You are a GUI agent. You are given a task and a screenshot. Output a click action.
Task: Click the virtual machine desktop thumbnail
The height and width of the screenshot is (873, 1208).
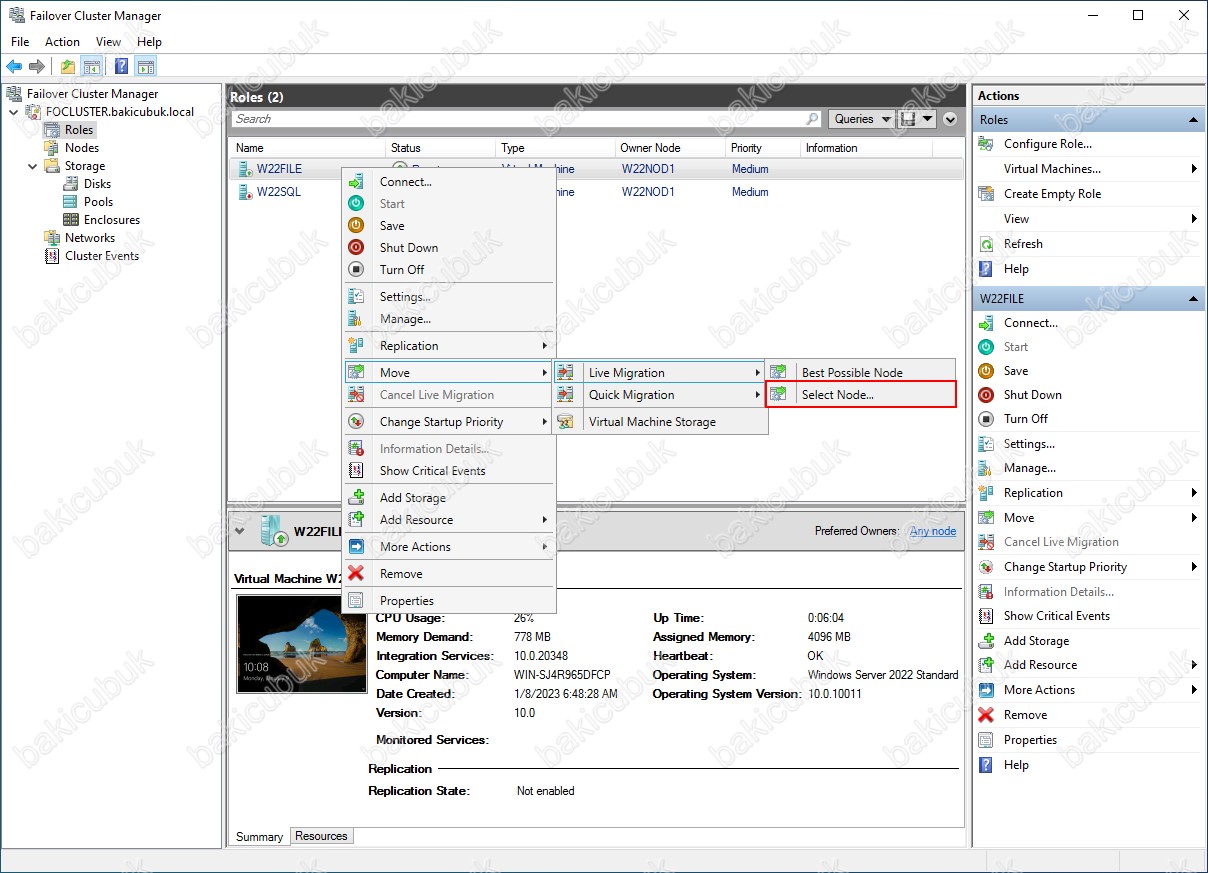click(301, 644)
